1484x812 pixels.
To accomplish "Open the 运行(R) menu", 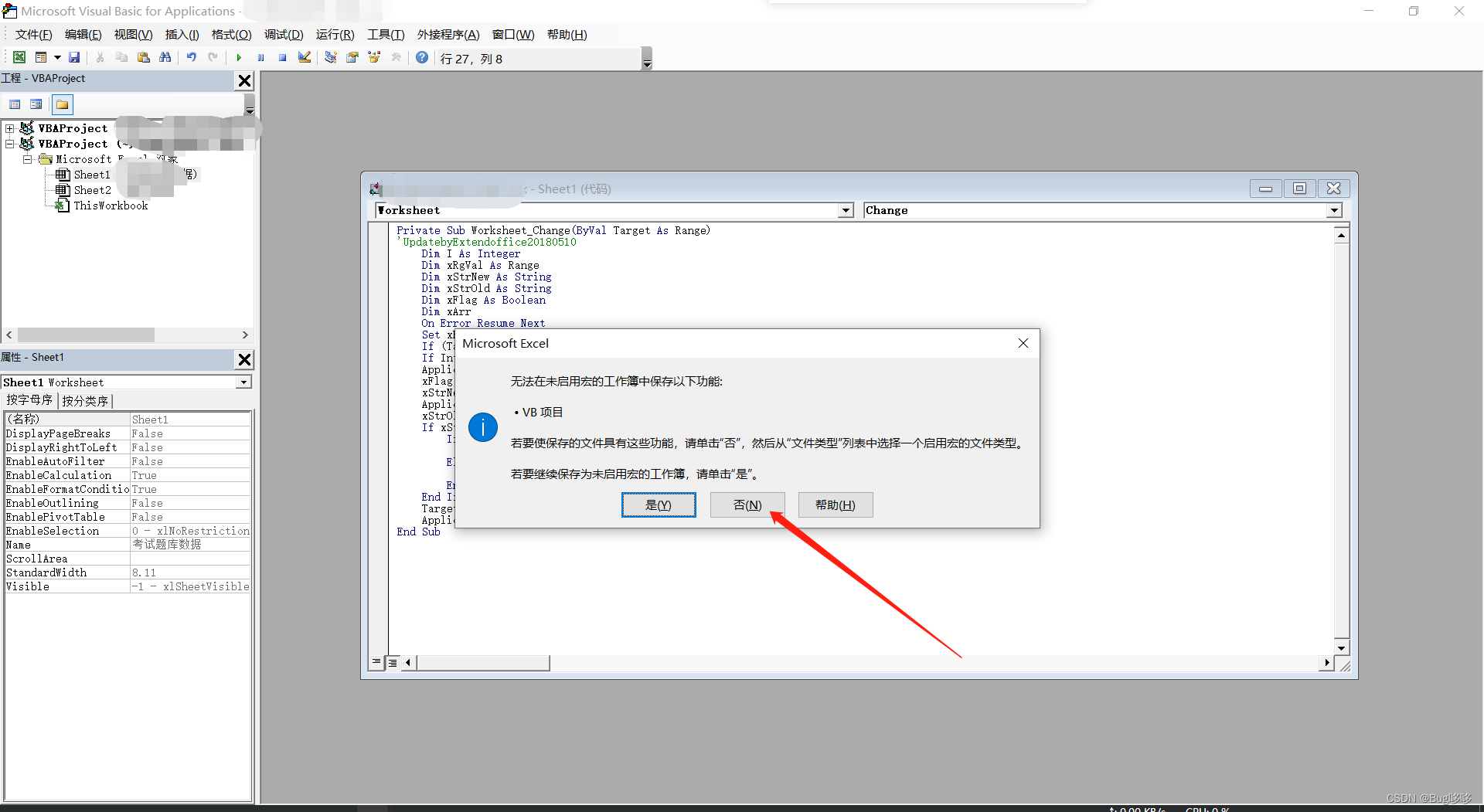I will tap(335, 35).
